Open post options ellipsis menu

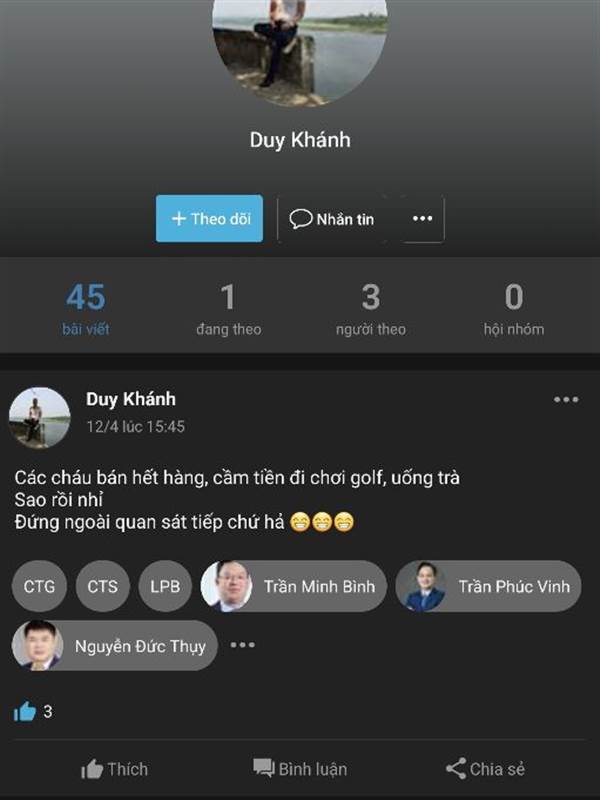(566, 399)
